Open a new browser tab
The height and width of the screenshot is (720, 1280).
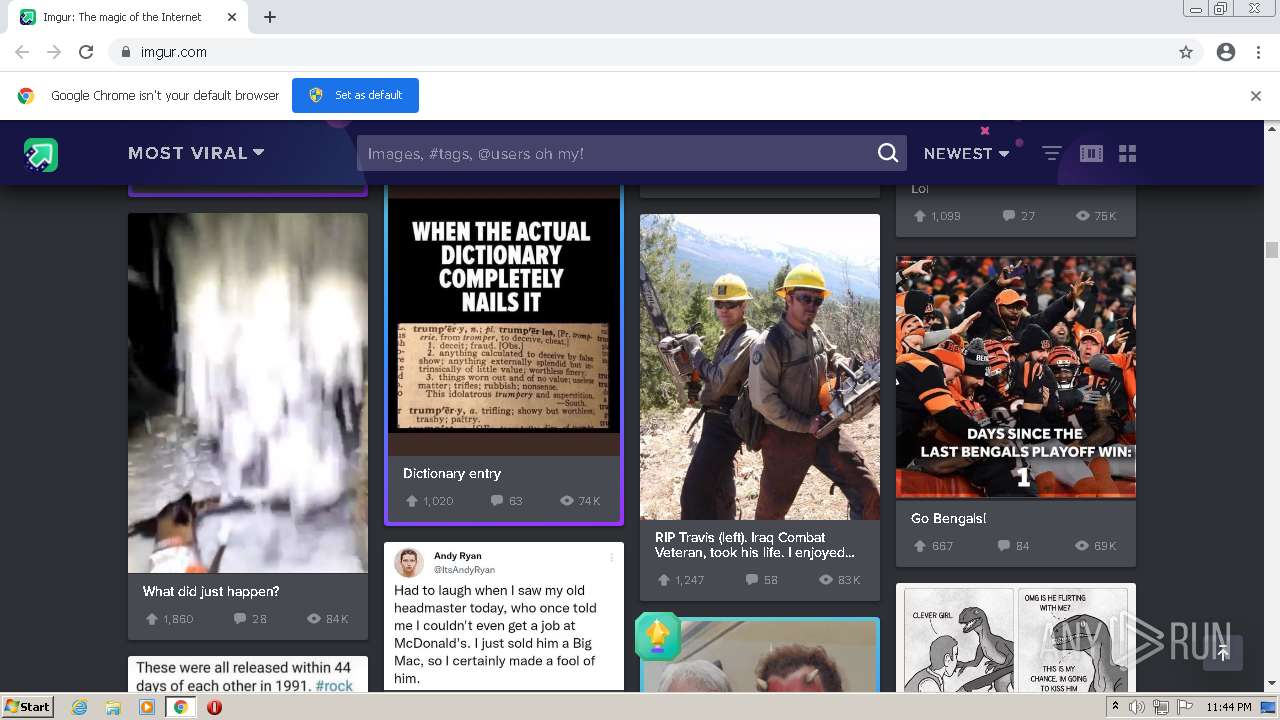pos(270,17)
